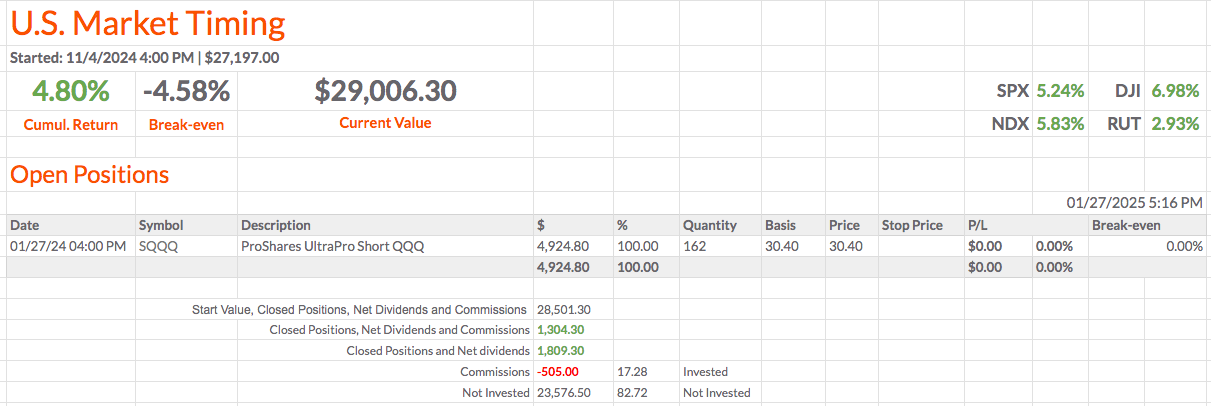Click the -4.58% break-even value
This screenshot has height=406, width=1211.
click(x=186, y=91)
